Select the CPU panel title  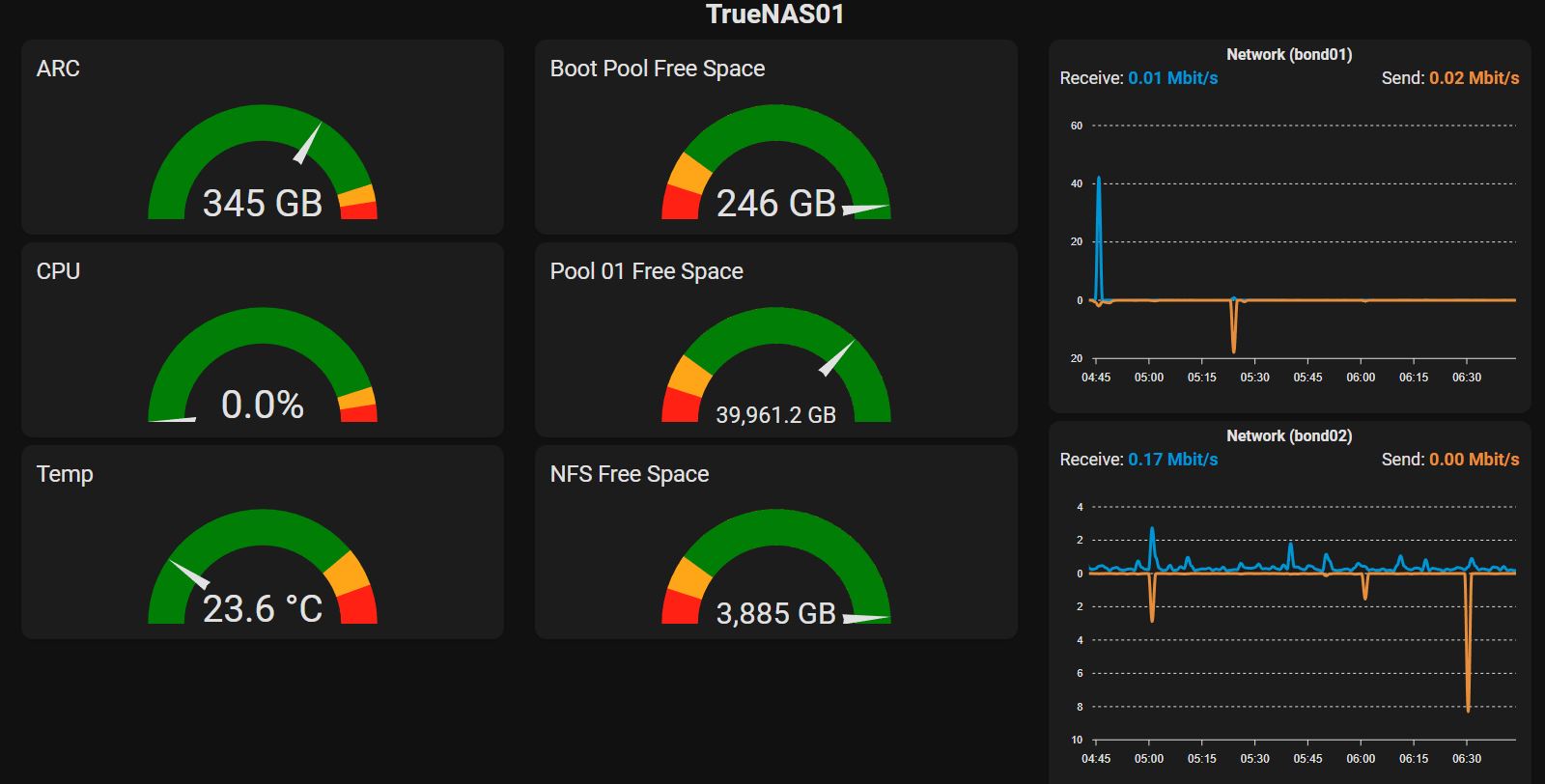click(58, 271)
